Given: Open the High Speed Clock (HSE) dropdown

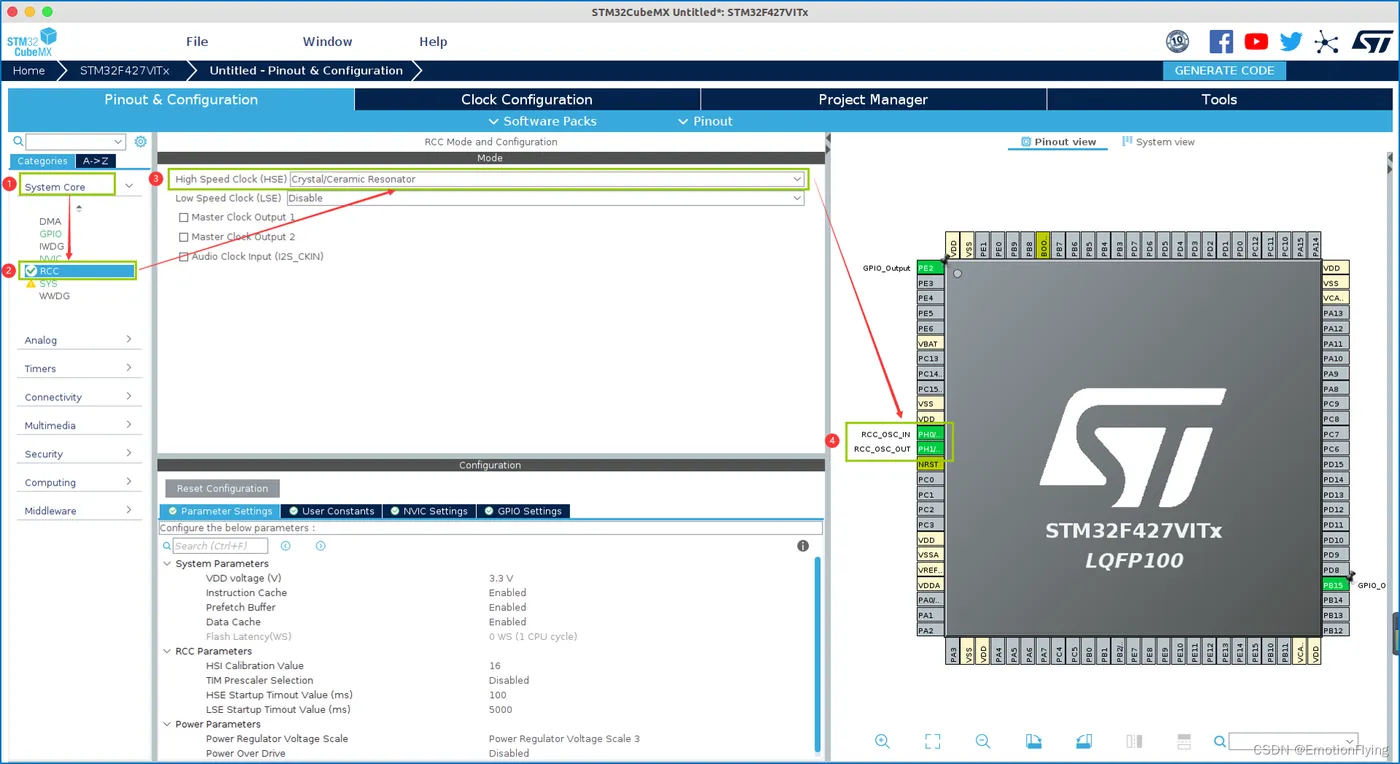Looking at the screenshot, I should 547,179.
